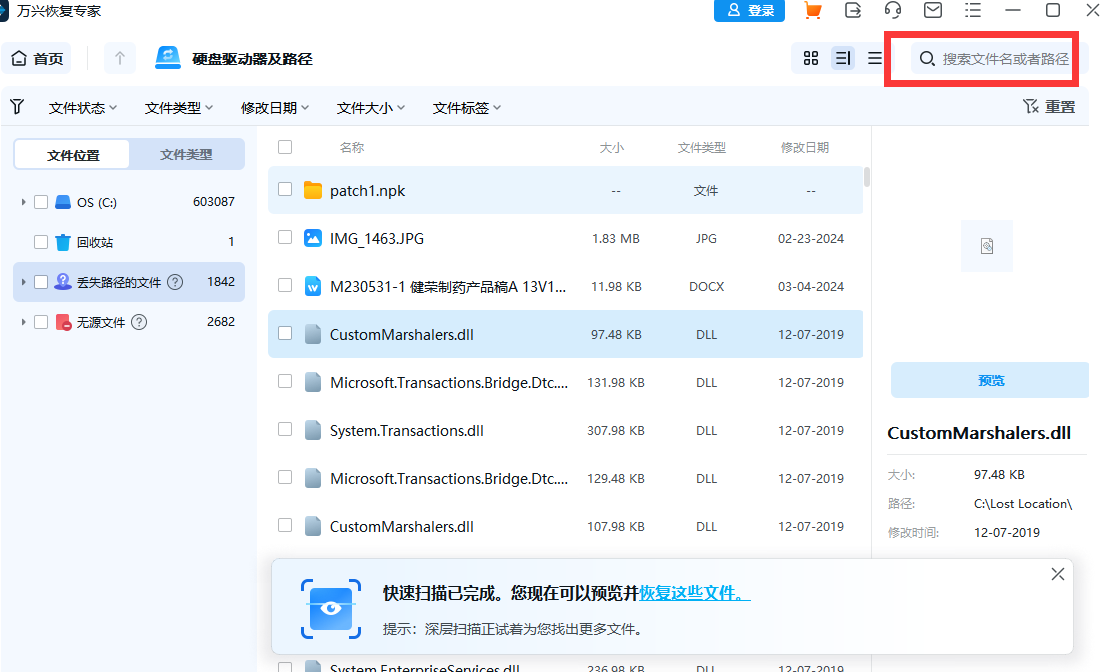Switch to compact list view mode
The image size is (1106, 672).
pyautogui.click(x=843, y=58)
